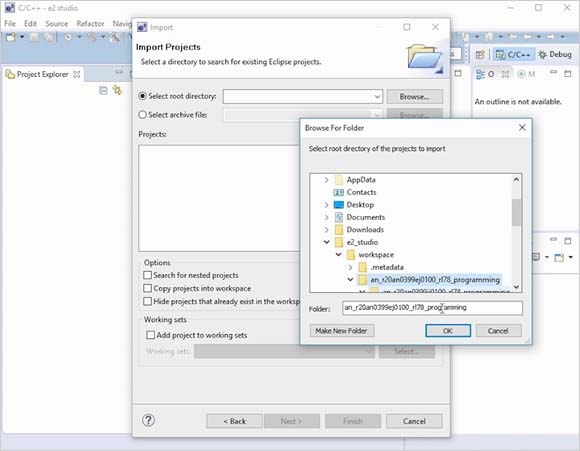
Task: Expand the Downloads folder node
Action: coord(326,230)
